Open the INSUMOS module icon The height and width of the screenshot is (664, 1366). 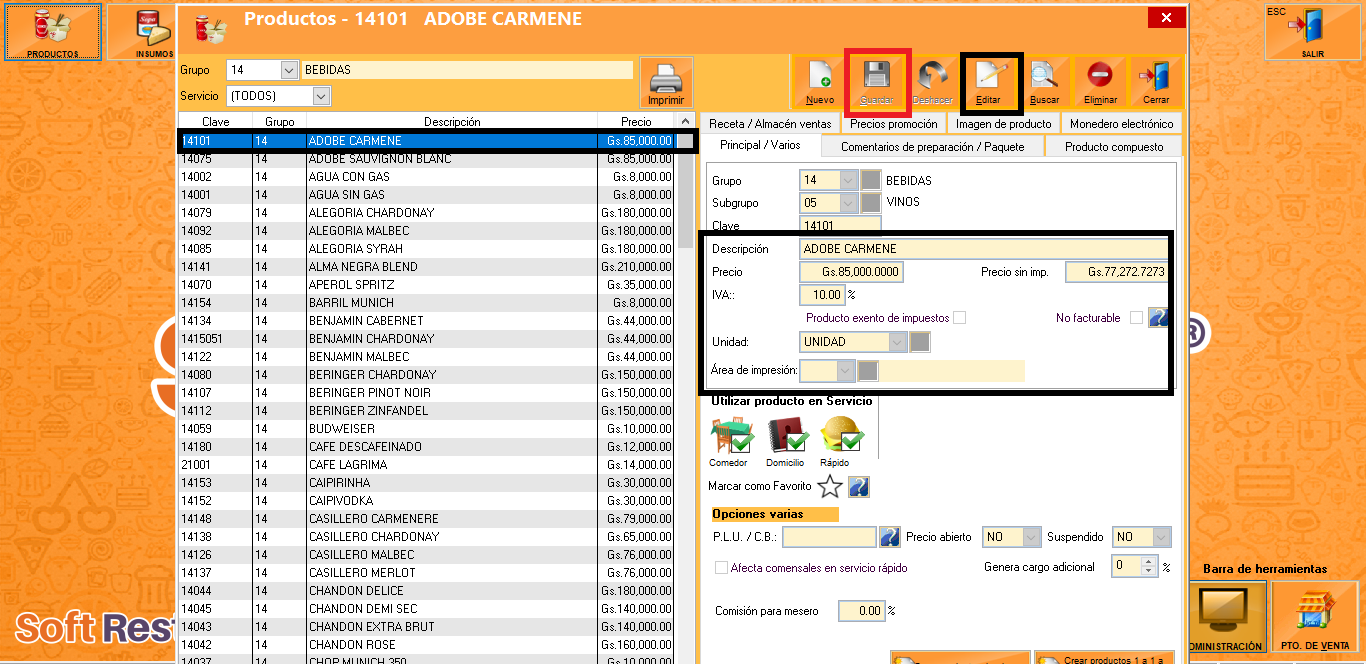coord(142,32)
